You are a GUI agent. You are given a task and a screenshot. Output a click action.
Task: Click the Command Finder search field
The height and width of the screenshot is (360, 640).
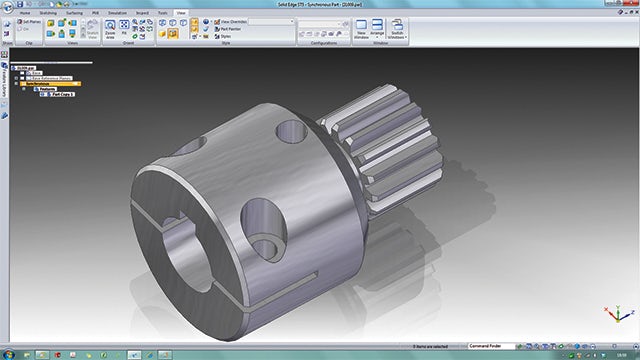(x=491, y=346)
